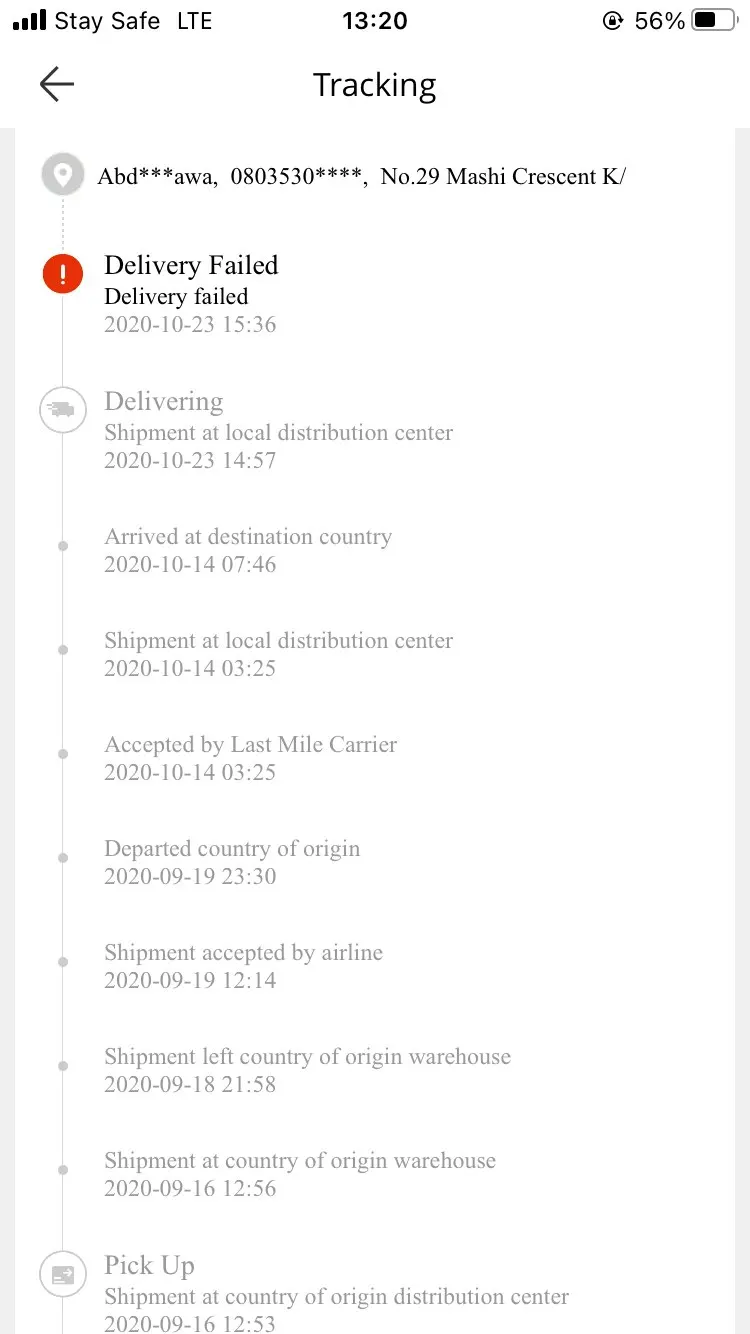The image size is (750, 1334).
Task: Tap the back arrow icon
Action: (57, 85)
